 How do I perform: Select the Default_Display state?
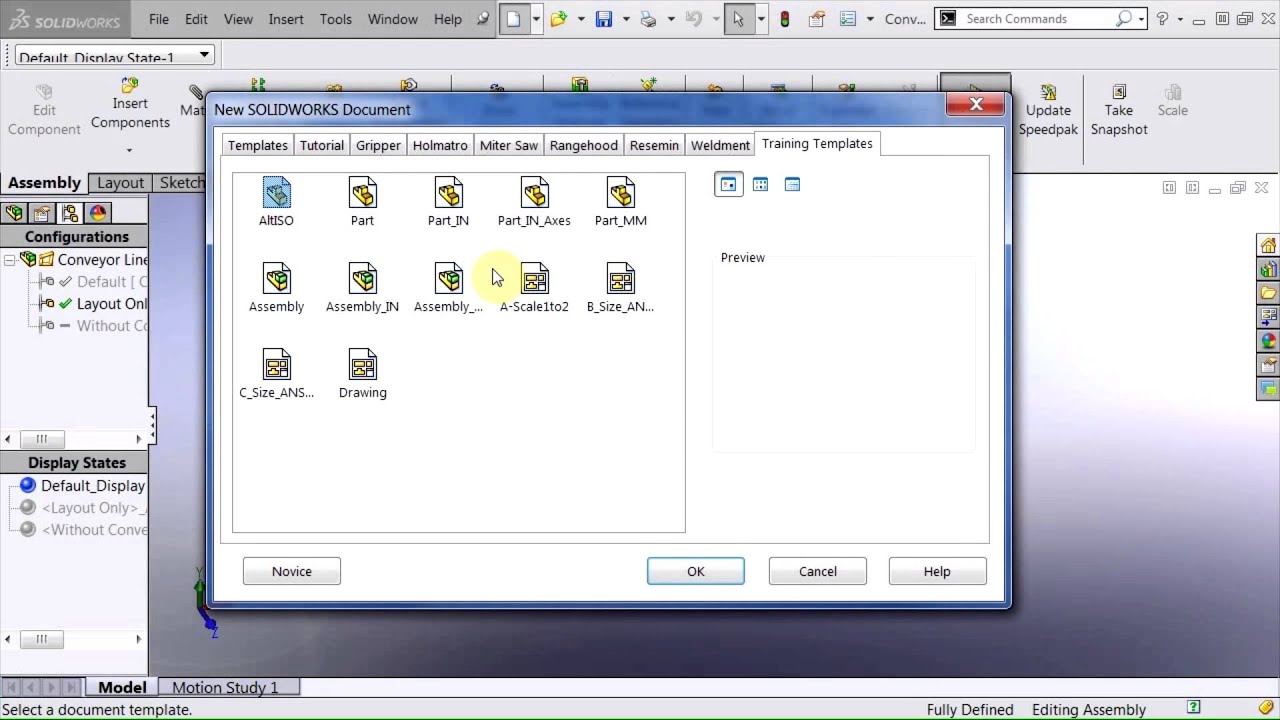[93, 486]
